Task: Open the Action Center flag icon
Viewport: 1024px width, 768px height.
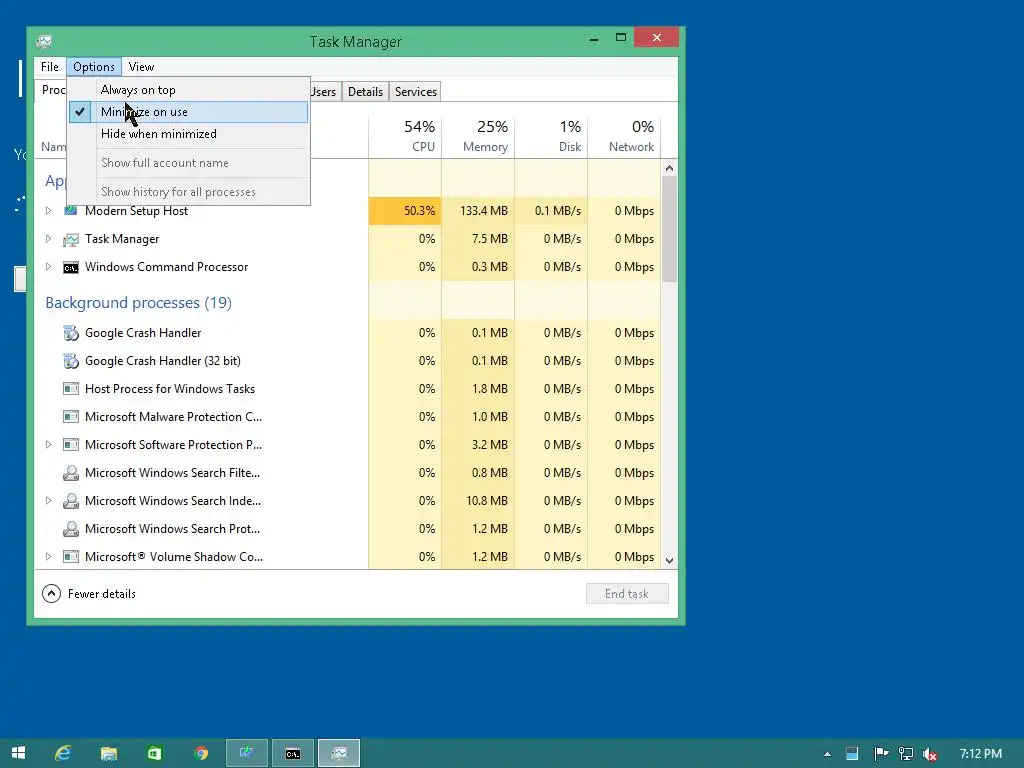Action: pyautogui.click(x=881, y=754)
